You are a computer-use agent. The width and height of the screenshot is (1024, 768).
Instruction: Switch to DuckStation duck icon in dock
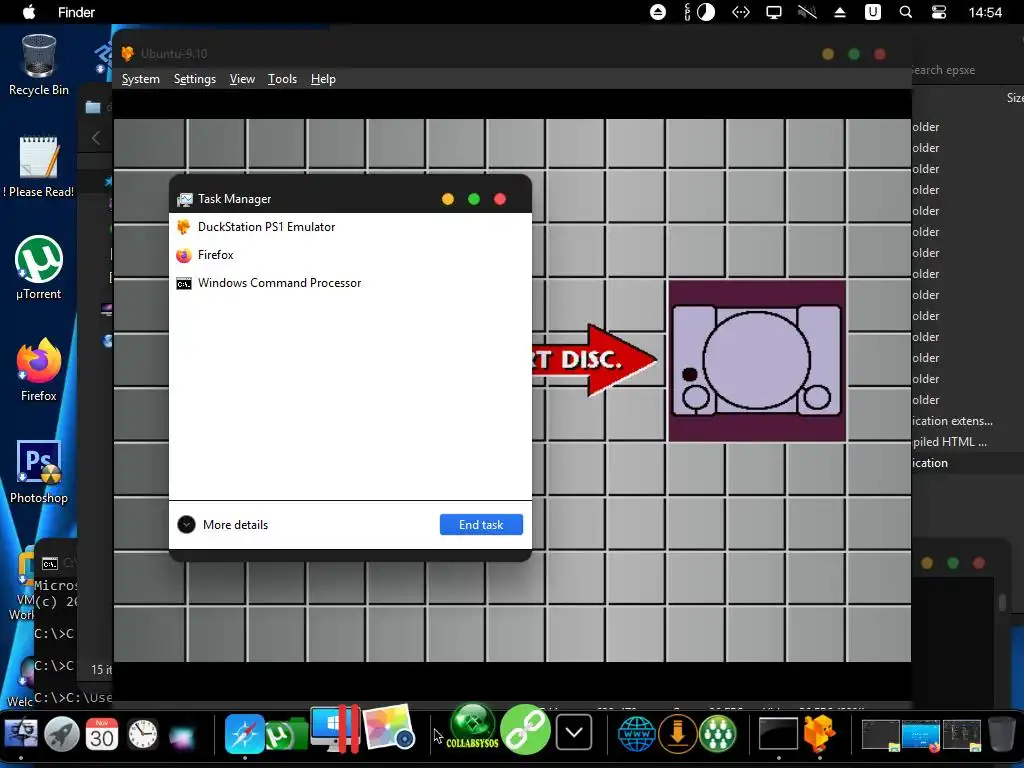tap(820, 733)
